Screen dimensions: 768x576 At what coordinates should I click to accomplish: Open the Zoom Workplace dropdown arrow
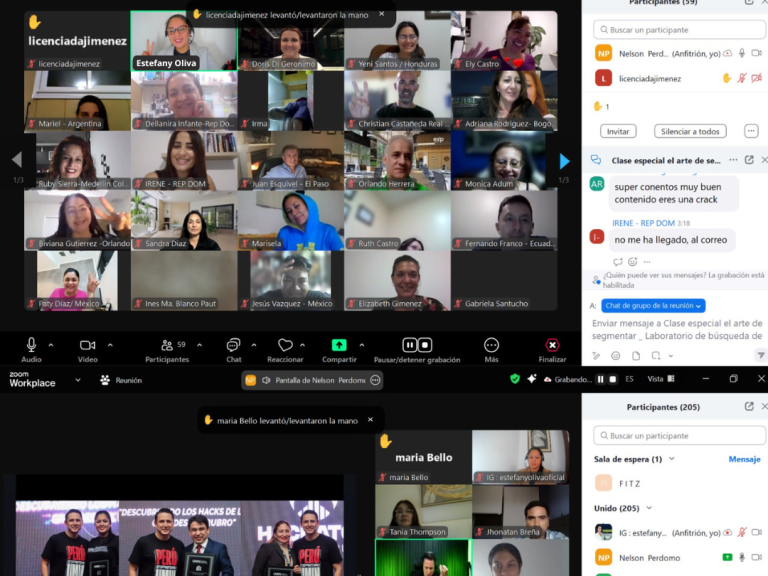pos(78,380)
